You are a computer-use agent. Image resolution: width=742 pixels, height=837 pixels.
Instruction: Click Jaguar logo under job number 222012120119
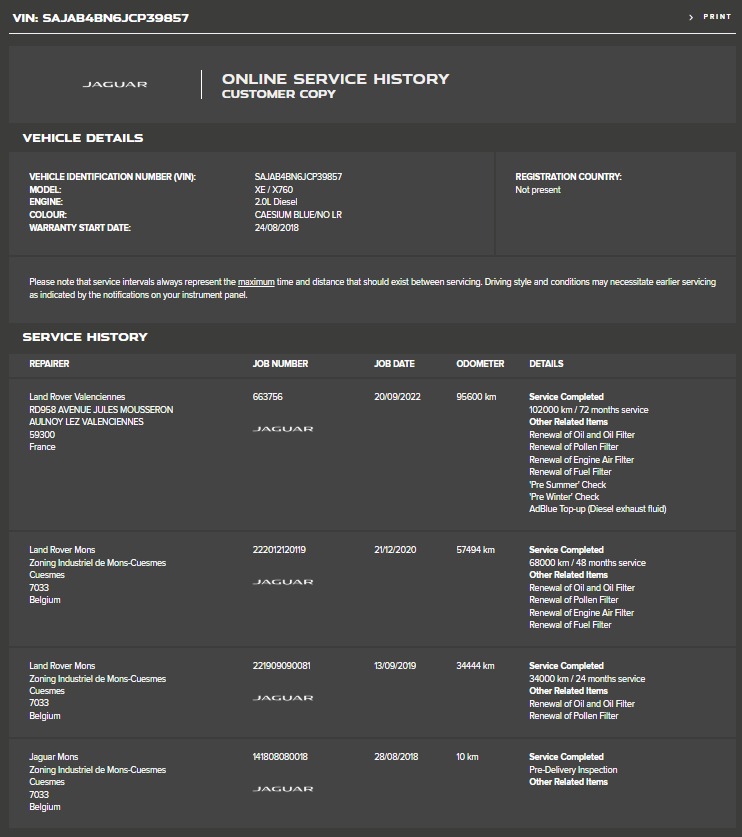(283, 582)
